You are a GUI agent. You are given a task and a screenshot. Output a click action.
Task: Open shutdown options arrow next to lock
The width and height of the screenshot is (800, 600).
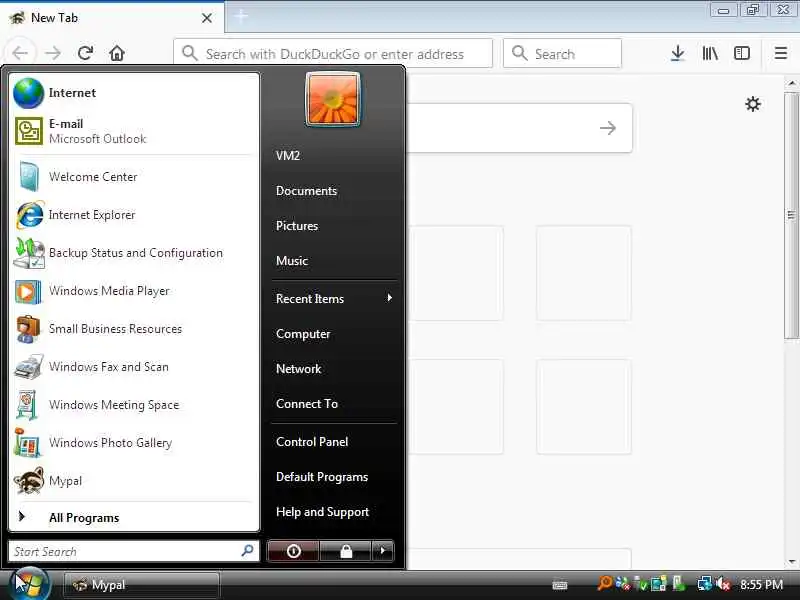point(383,551)
